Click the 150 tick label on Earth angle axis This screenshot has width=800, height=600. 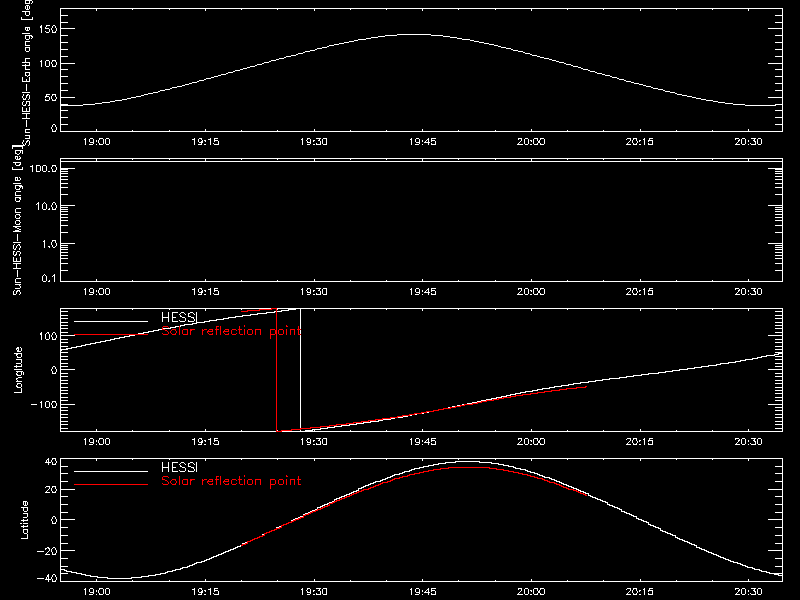(x=47, y=29)
